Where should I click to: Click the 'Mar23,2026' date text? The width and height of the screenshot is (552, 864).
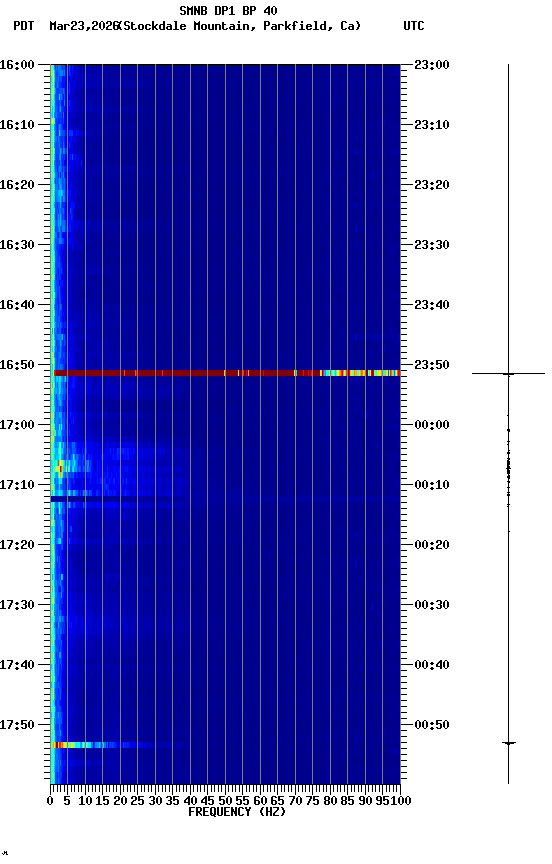84,26
